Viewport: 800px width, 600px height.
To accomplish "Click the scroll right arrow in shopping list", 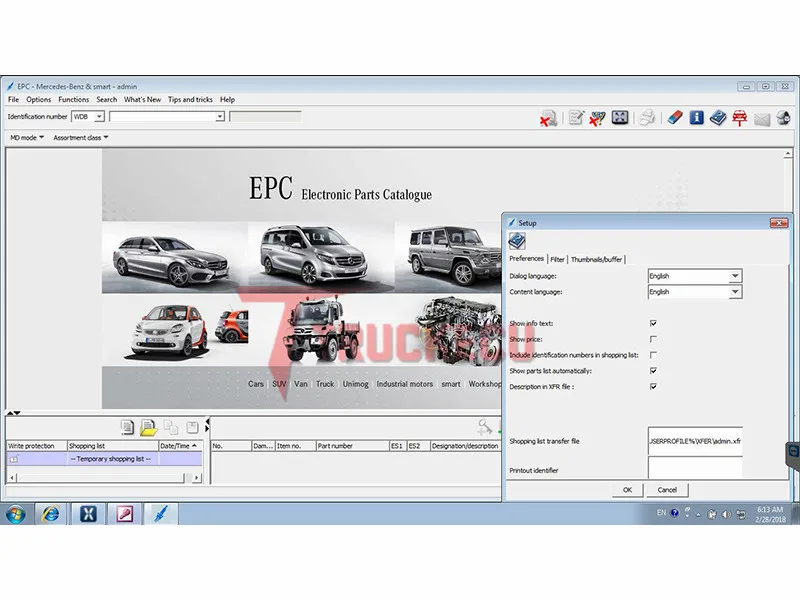I will point(197,478).
